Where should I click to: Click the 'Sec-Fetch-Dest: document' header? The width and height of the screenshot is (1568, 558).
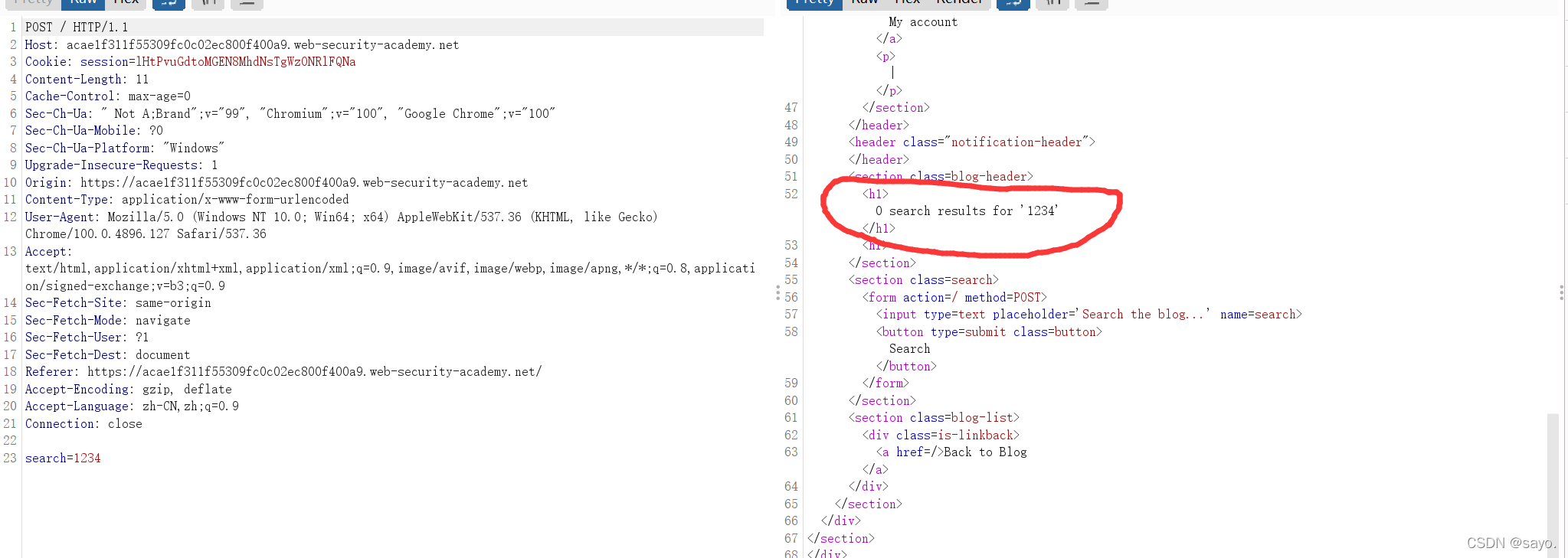(108, 355)
